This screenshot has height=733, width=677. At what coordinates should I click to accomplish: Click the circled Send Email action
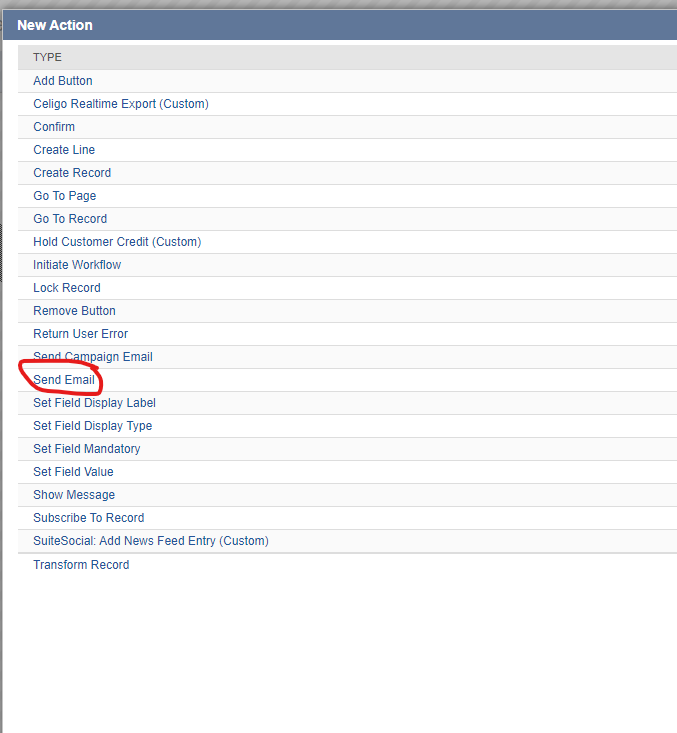click(64, 380)
